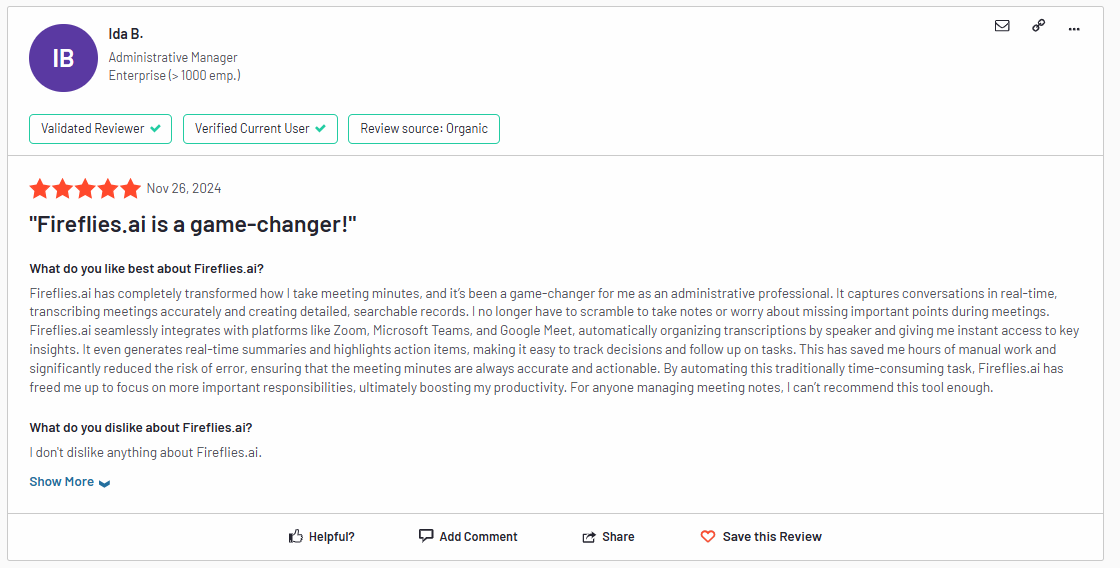This screenshot has height=568, width=1120.
Task: Click Add Comment
Action: (468, 537)
